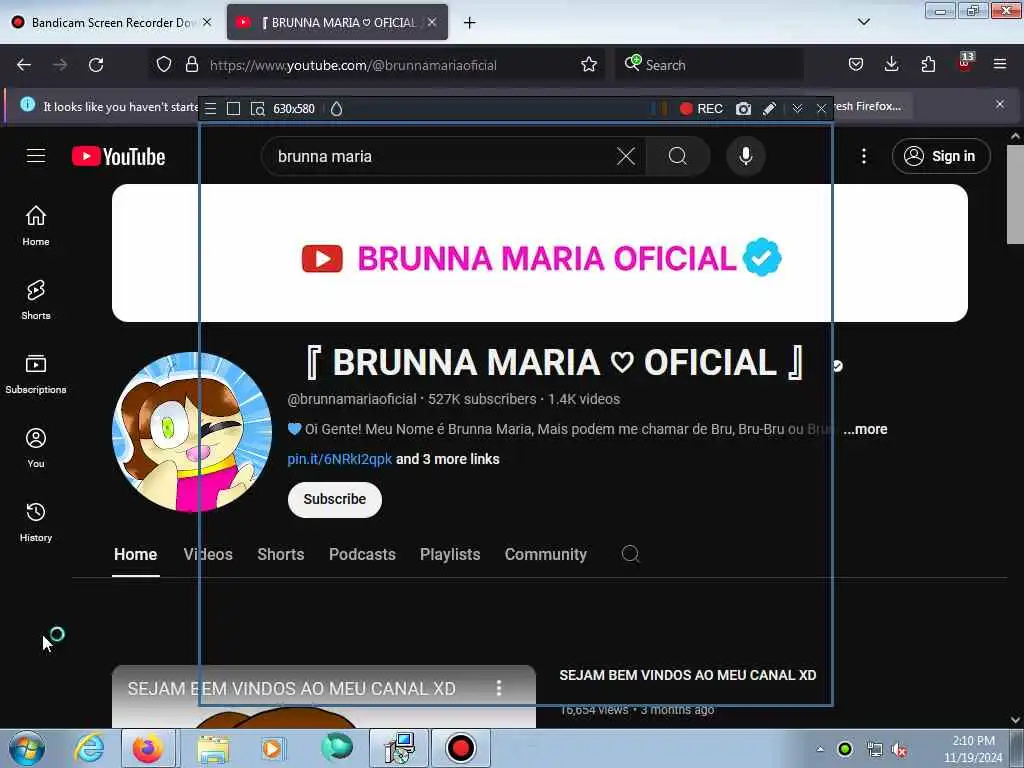Start voice search with microphone icon
This screenshot has width=1024, height=768.
745,156
